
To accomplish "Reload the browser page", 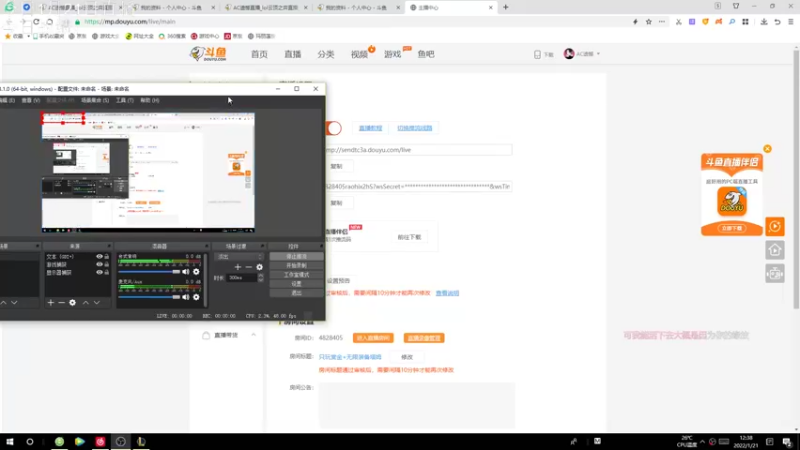I will pos(36,22).
